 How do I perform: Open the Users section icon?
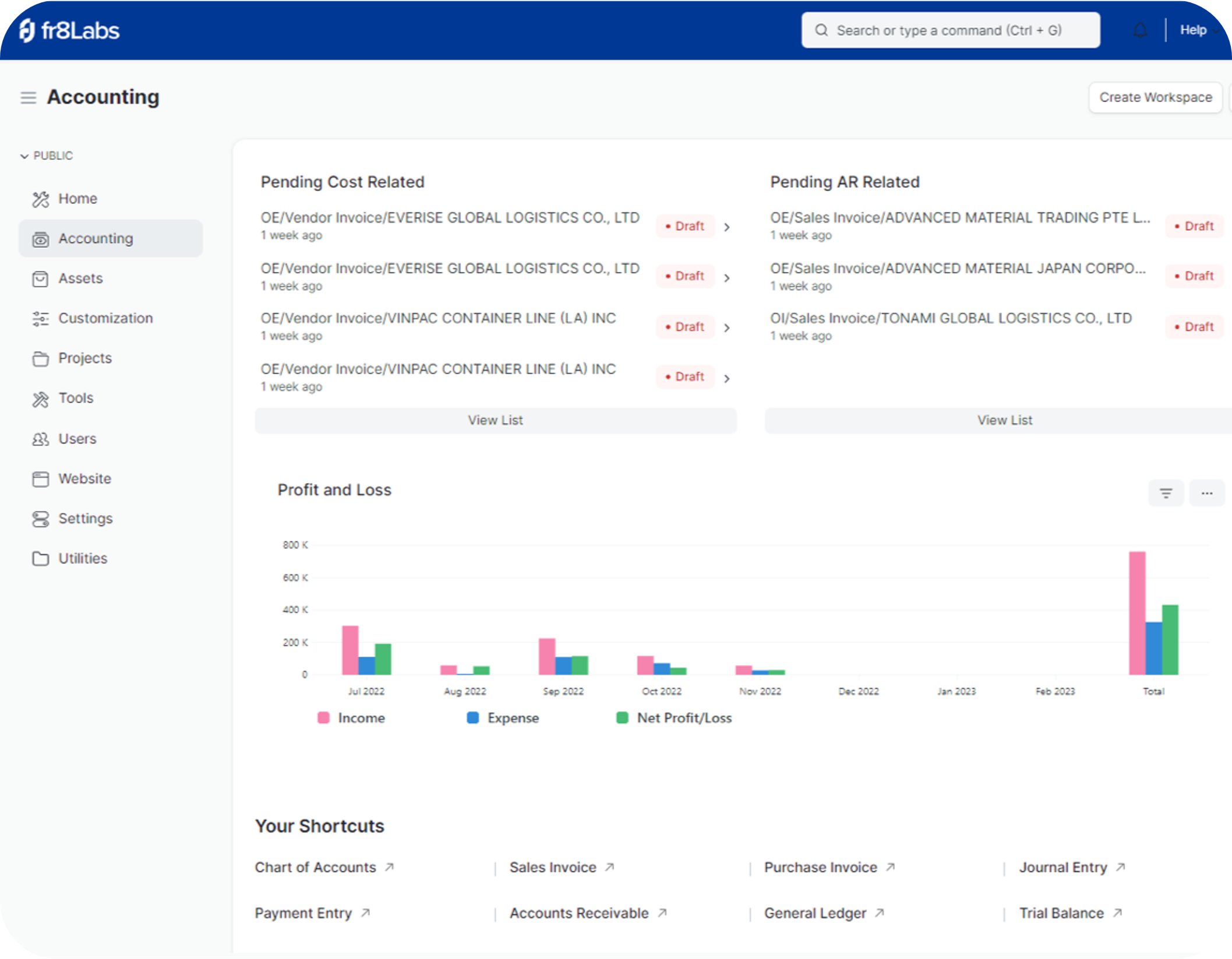[40, 439]
